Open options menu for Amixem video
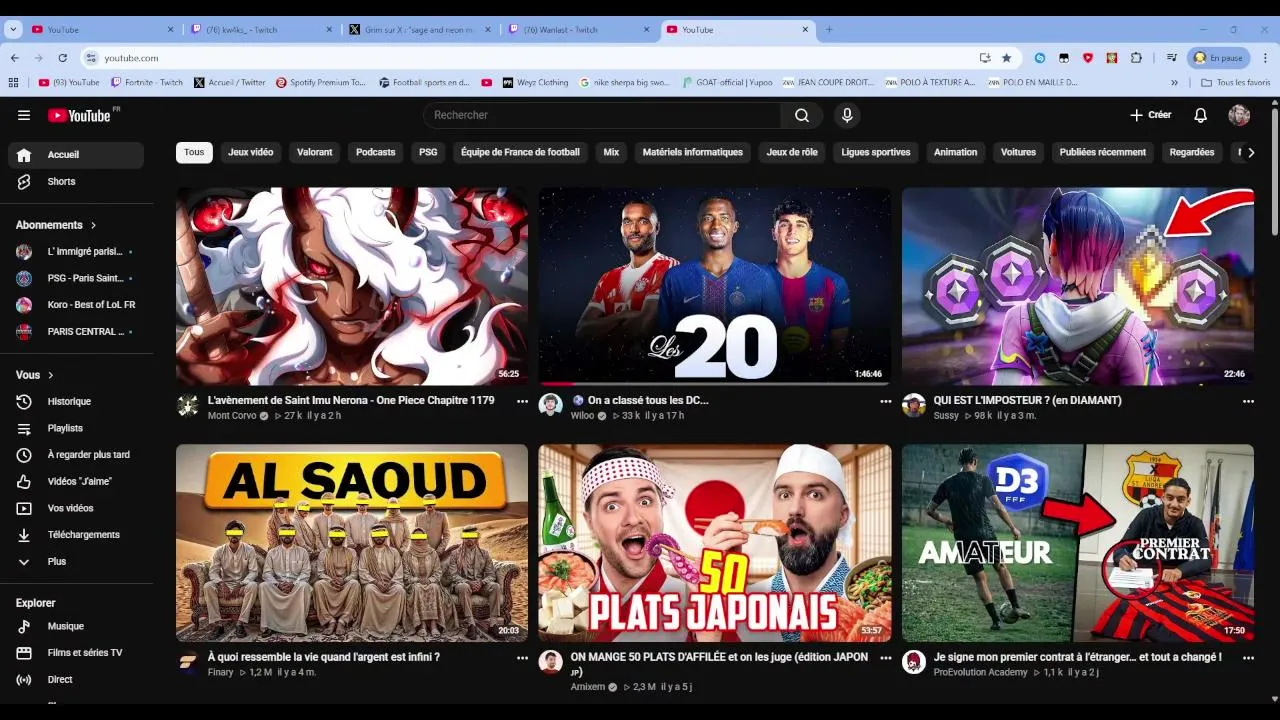 coord(885,658)
